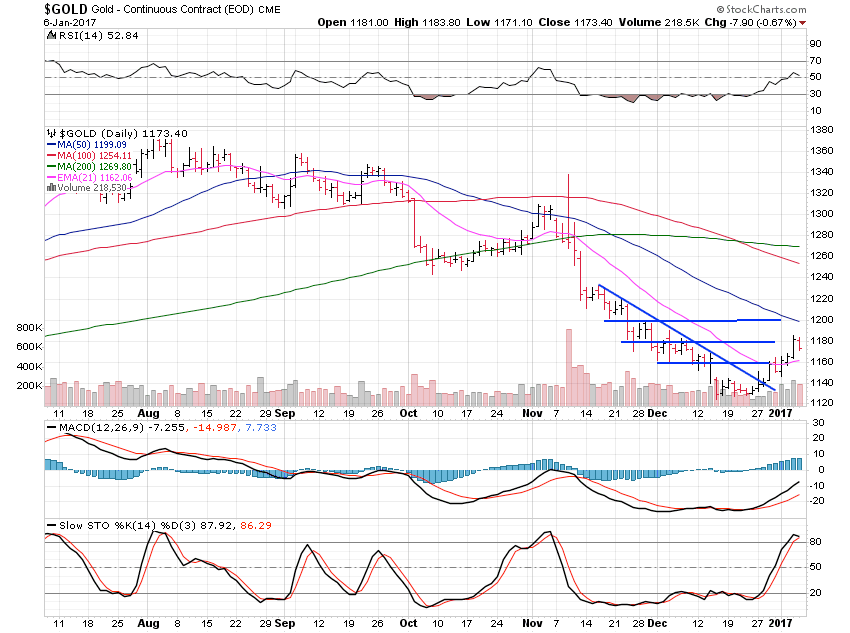Click the blue diagonal downtrend line on price chart
Screen dimensions: 850x633
click(x=686, y=337)
